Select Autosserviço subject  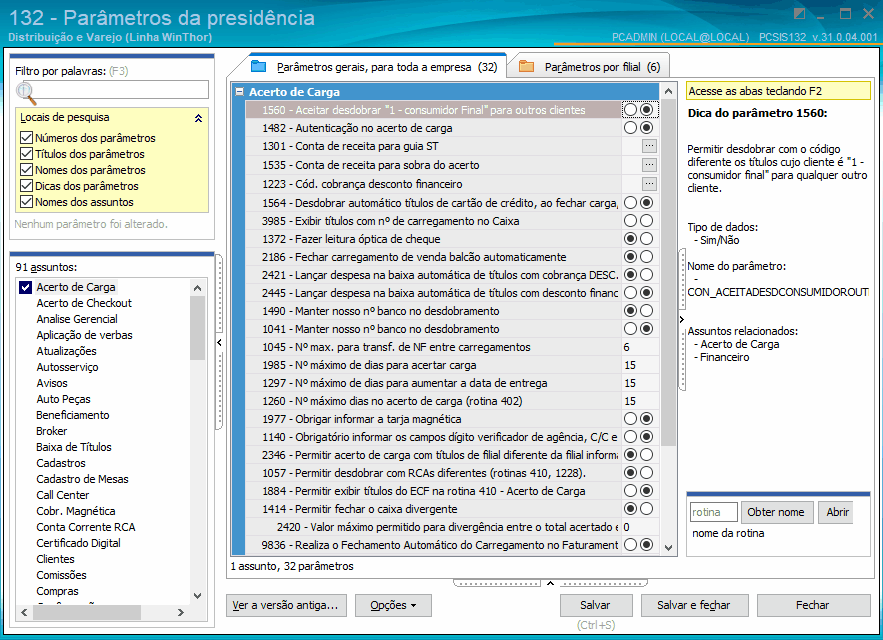(67, 367)
